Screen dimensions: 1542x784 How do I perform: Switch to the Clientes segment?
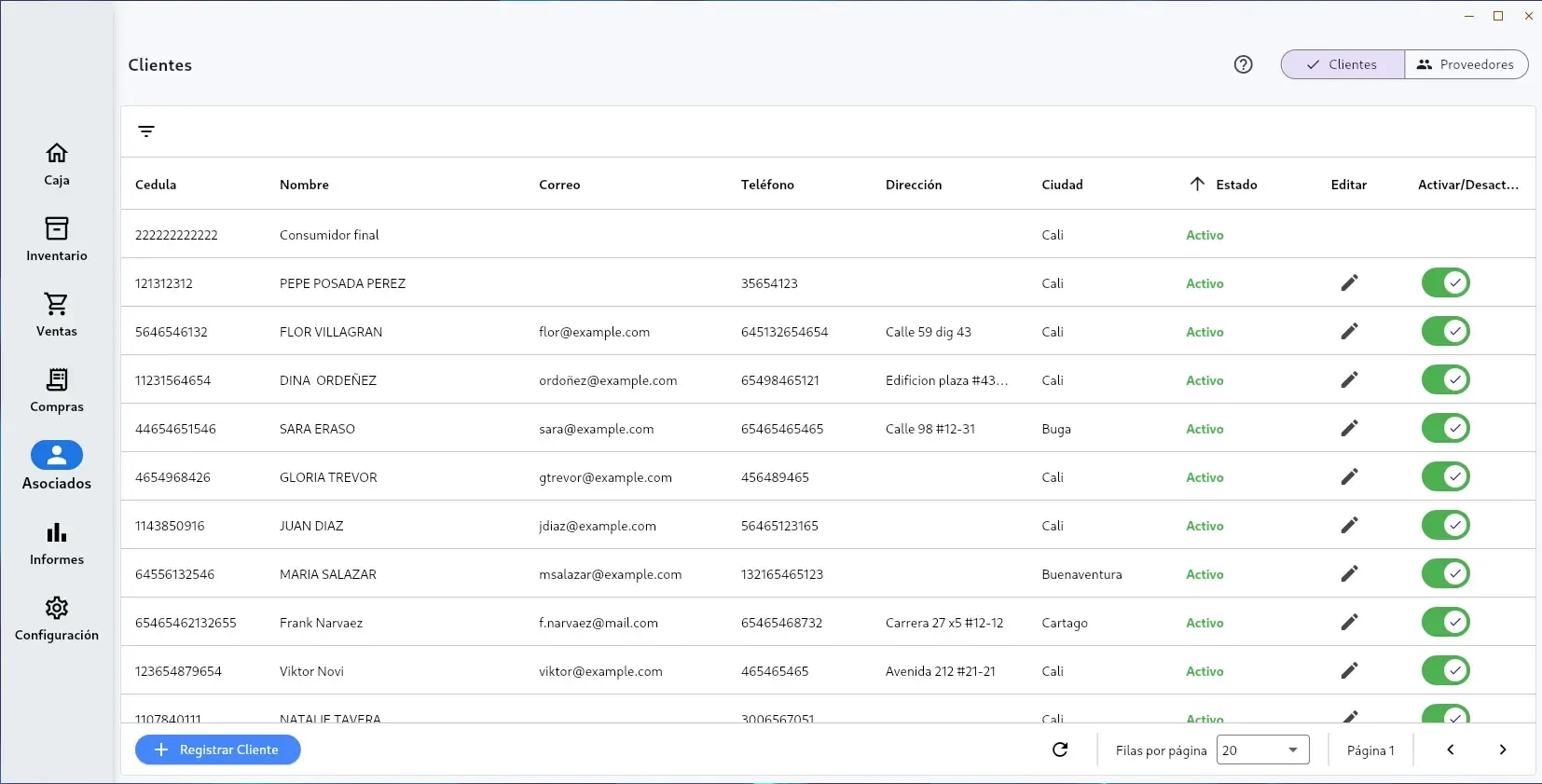1342,64
